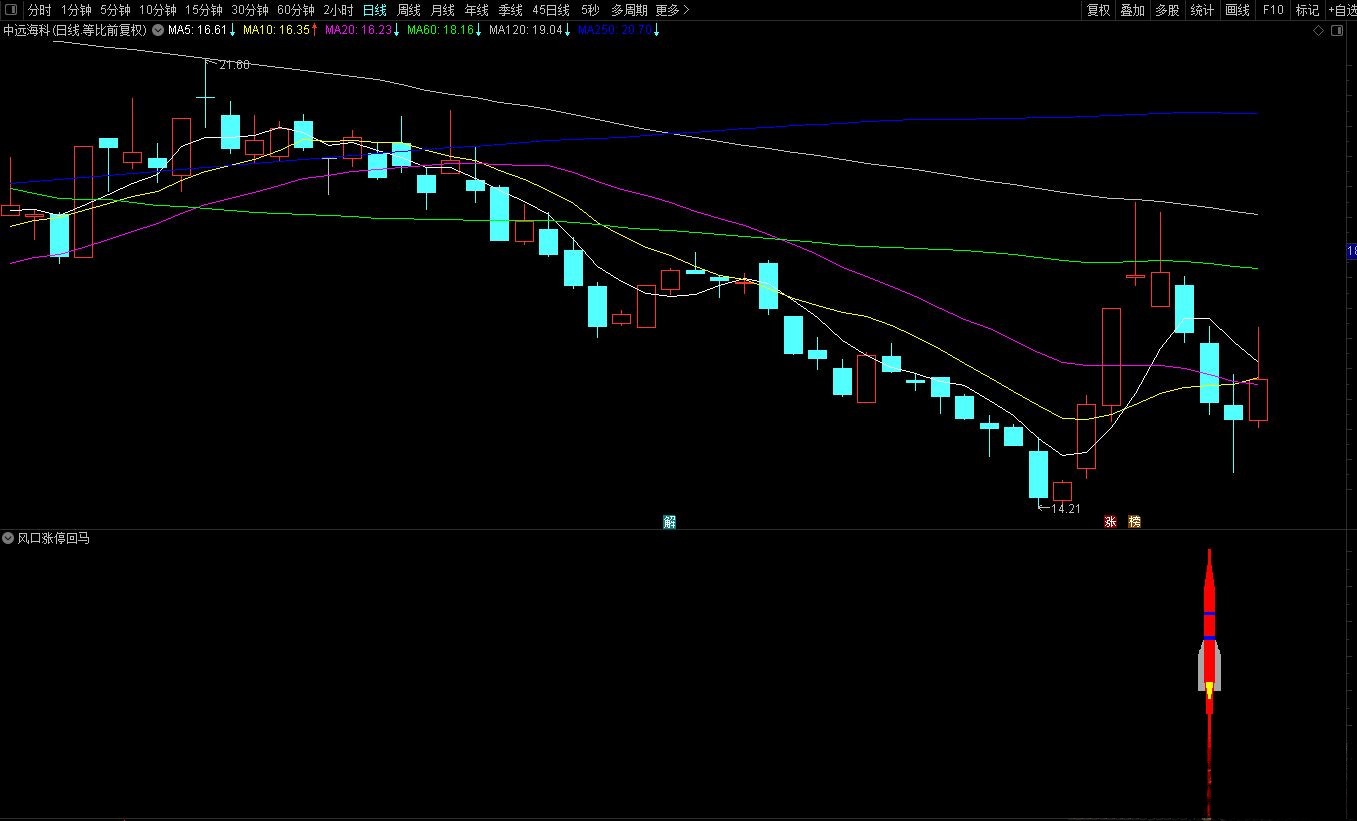This screenshot has width=1357, height=821.
Task: Expand the 更多 periods list
Action: tap(672, 10)
